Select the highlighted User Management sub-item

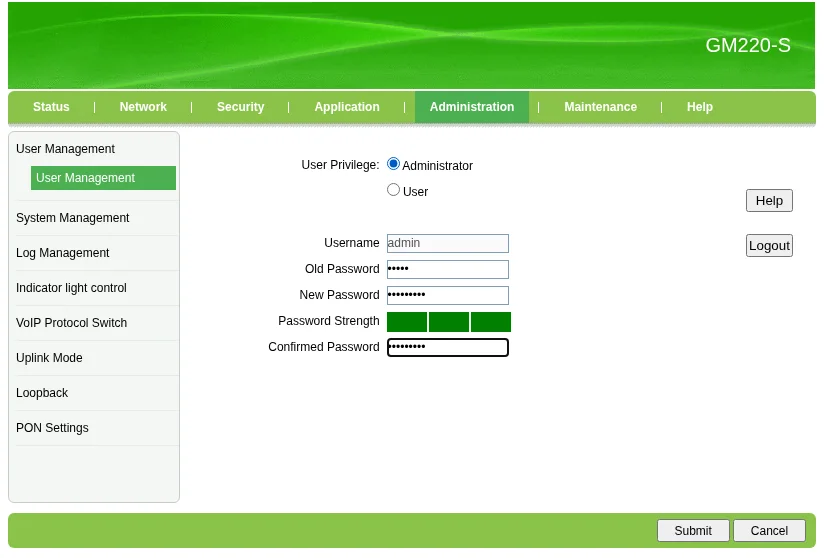click(x=103, y=178)
